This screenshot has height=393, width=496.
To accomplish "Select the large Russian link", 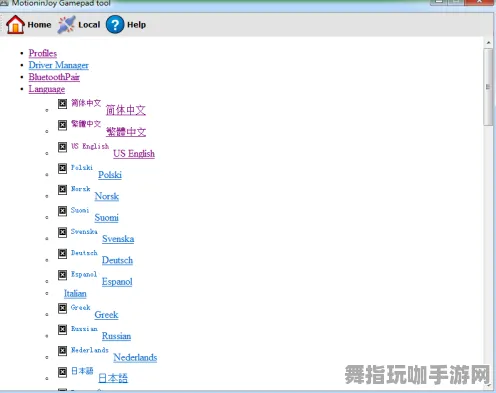I will [x=116, y=336].
